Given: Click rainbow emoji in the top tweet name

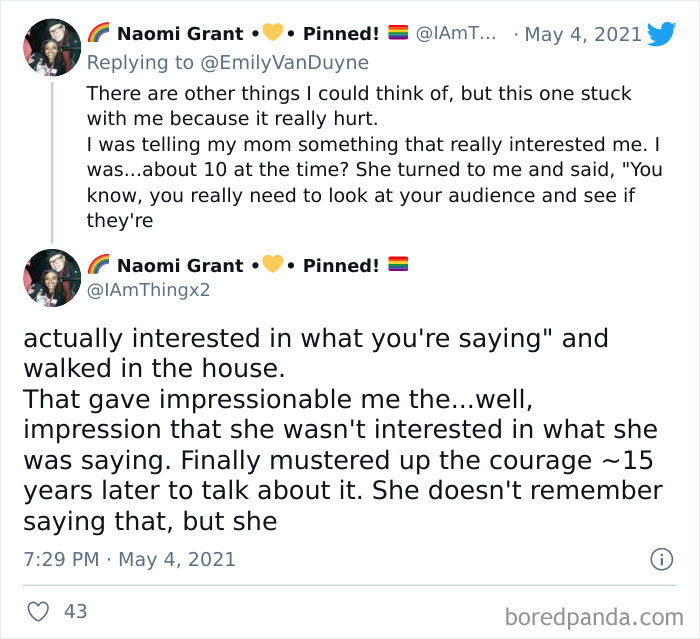Looking at the screenshot, I should (98, 34).
